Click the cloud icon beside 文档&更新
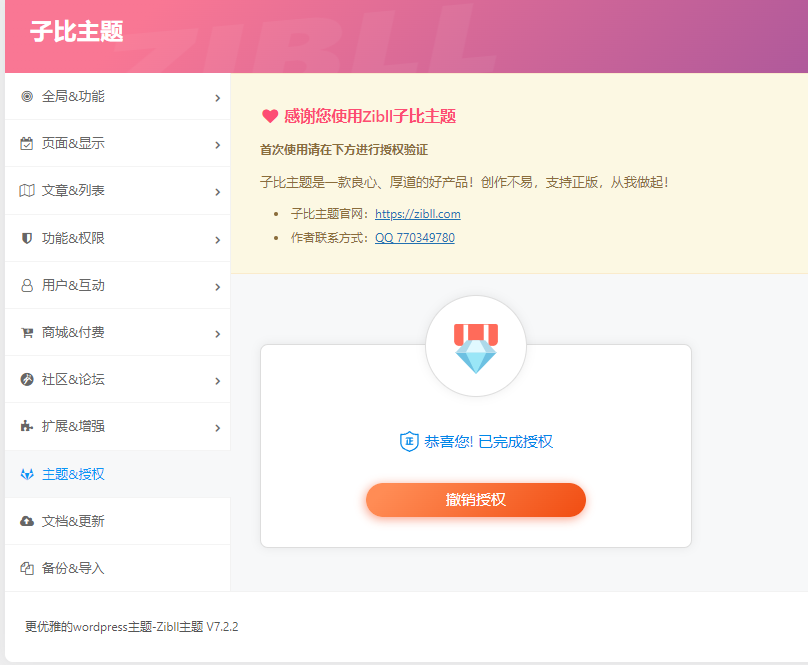 click(27, 521)
